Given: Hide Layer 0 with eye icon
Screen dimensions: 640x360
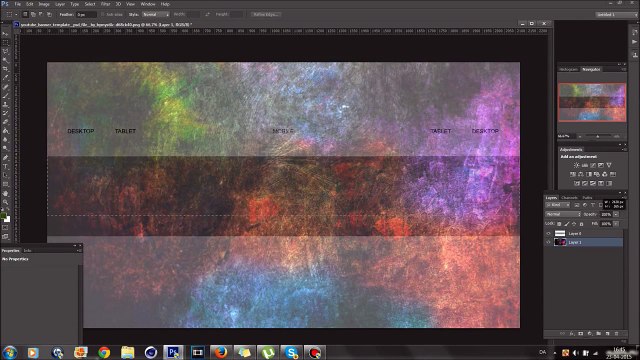Looking at the screenshot, I should click(x=548, y=233).
